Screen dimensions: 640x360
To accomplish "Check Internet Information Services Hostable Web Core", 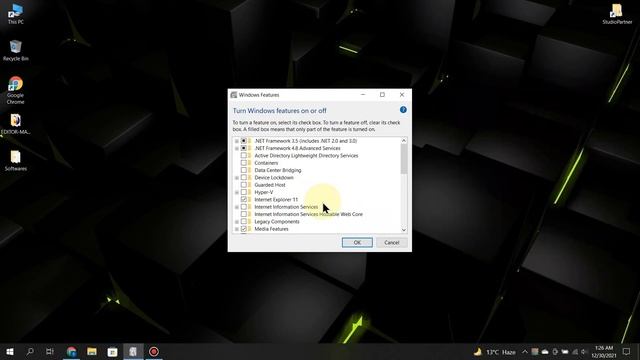I will click(244, 214).
